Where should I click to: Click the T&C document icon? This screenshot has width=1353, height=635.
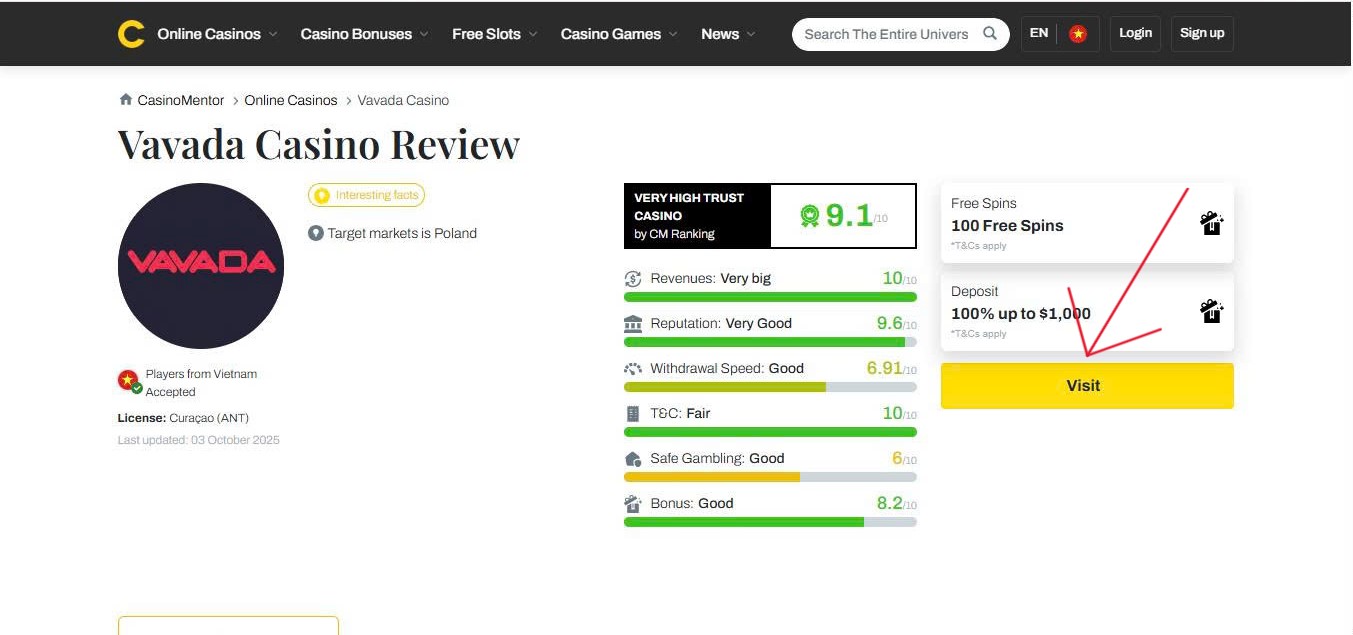click(632, 413)
